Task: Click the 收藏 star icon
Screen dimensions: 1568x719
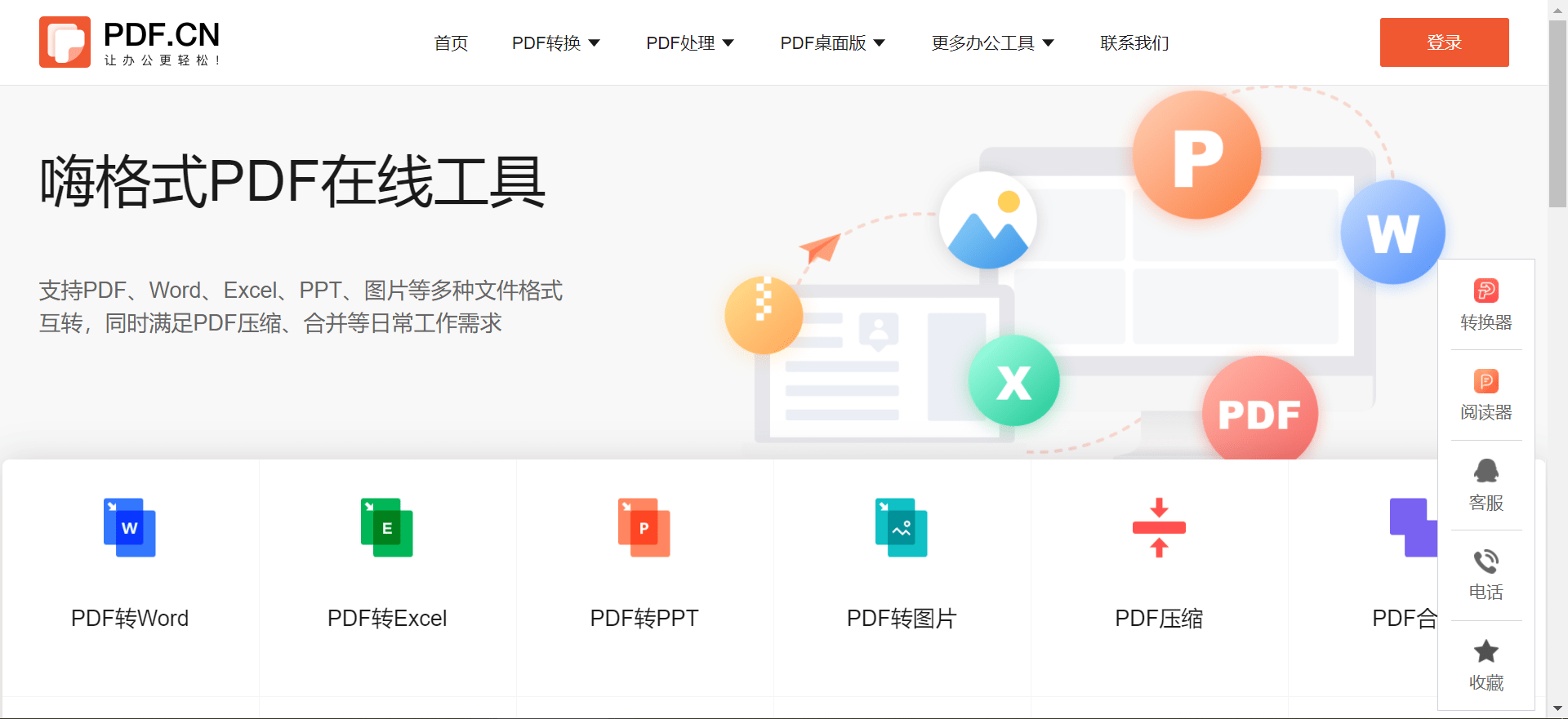Action: [1486, 651]
